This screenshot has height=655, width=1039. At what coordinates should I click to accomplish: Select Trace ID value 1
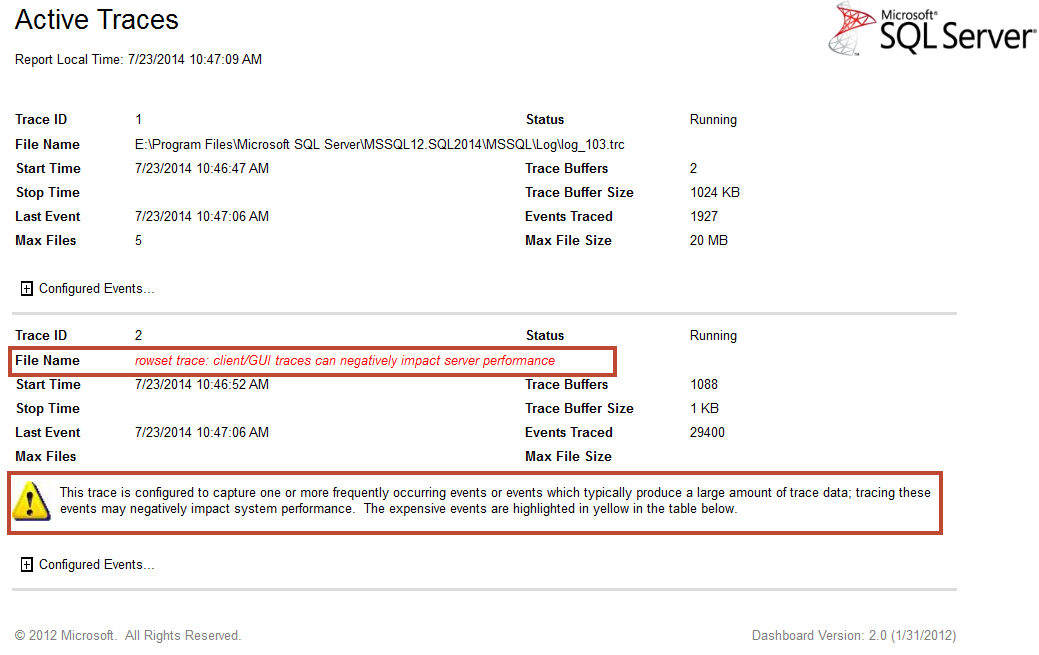pyautogui.click(x=138, y=120)
